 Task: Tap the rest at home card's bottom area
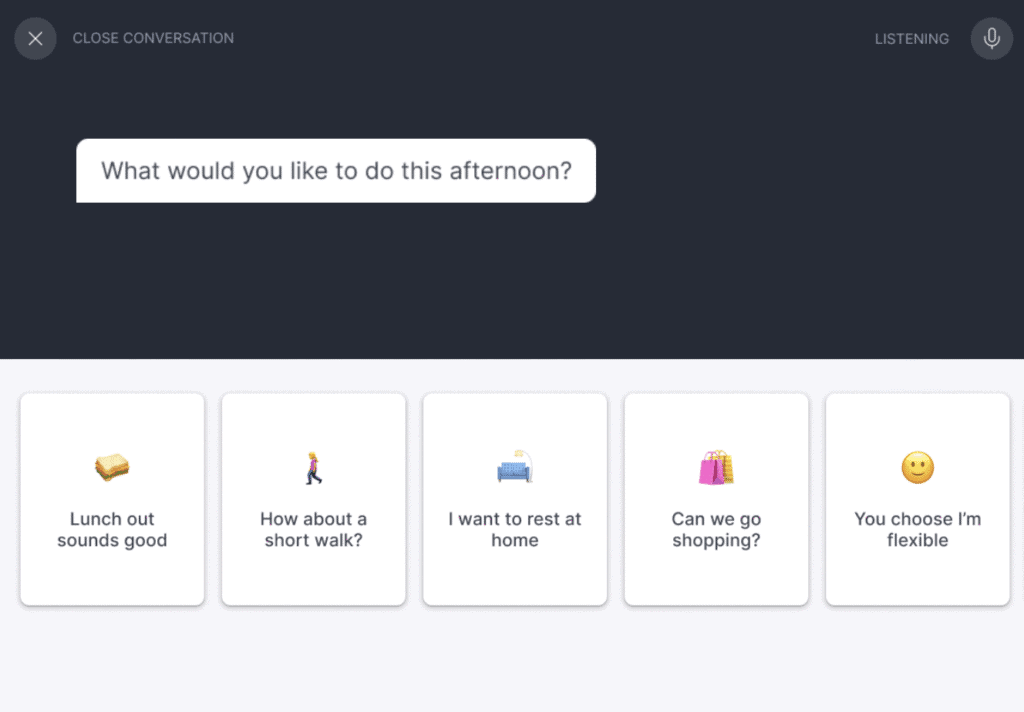(x=515, y=580)
